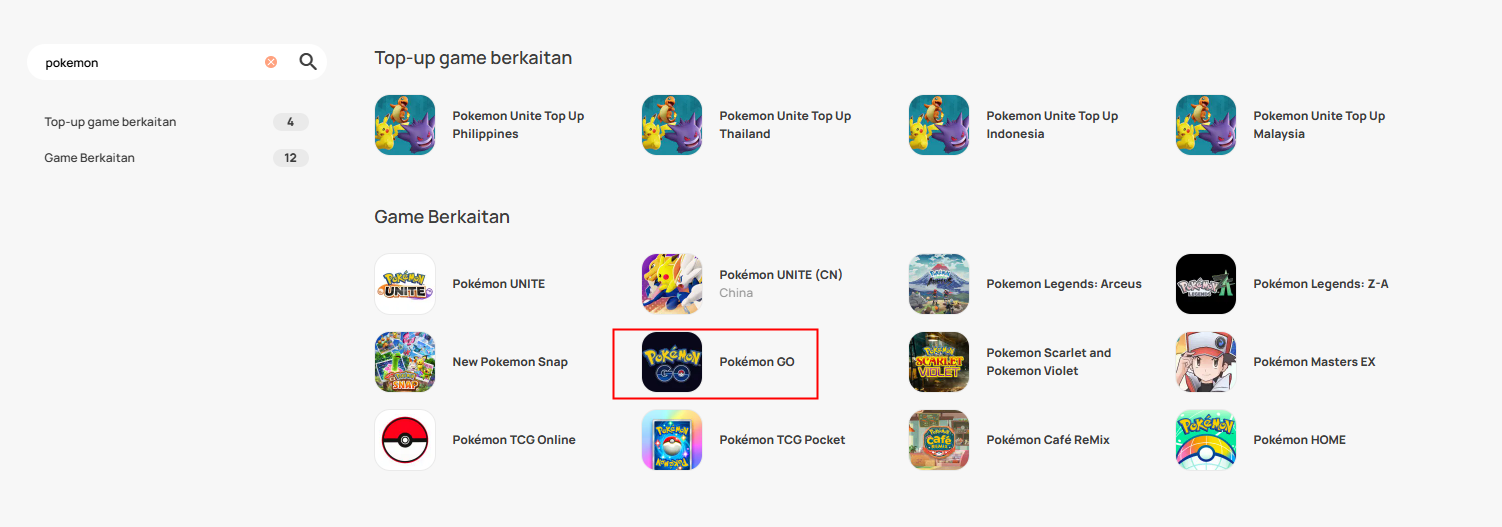Open the Pokémon TCG Online Pokéball icon
The height and width of the screenshot is (527, 1502).
pos(405,440)
